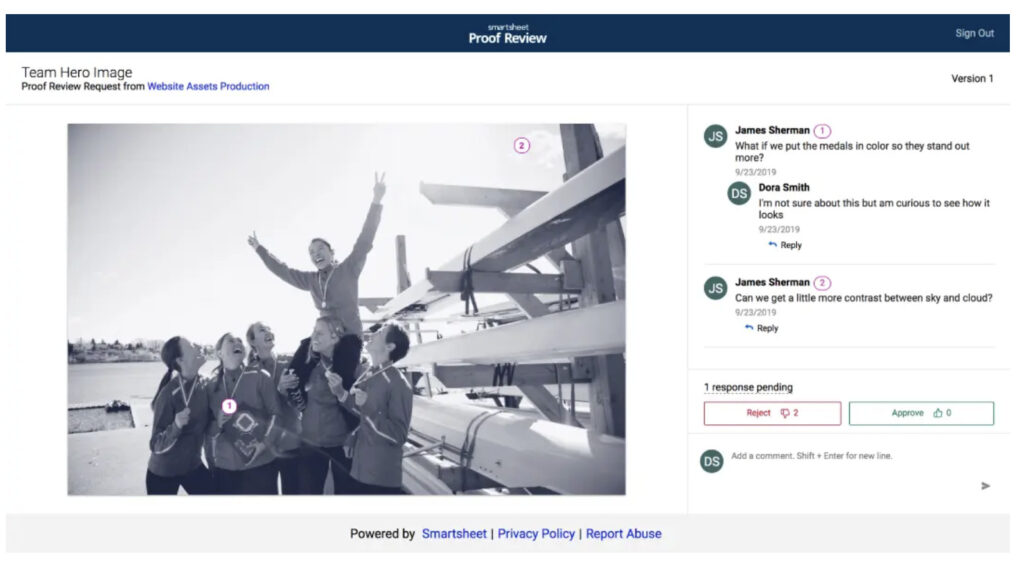Sign Out of Proof Review
Screen dimensions: 1024x561
point(973,33)
